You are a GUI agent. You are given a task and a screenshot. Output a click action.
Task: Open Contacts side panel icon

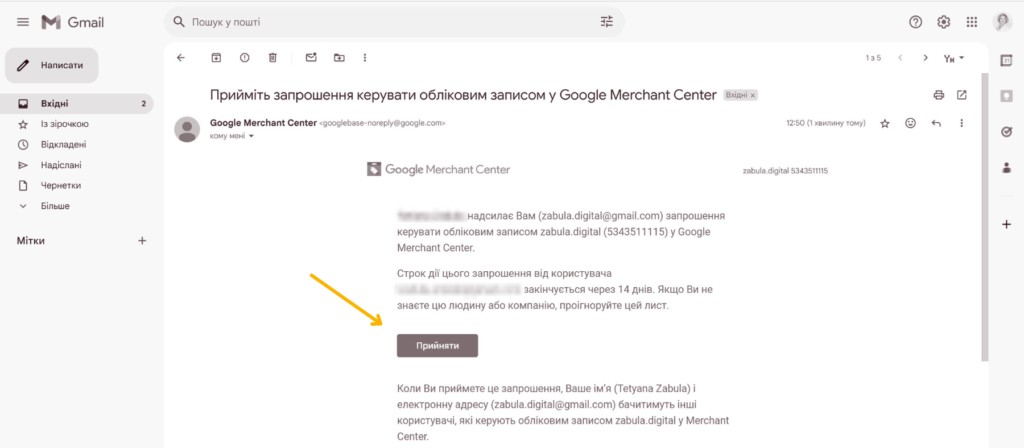1006,168
